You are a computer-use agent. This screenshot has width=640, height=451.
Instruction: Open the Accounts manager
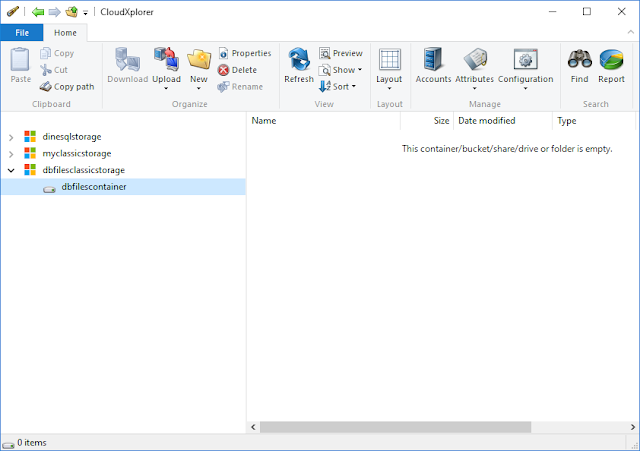click(433, 65)
